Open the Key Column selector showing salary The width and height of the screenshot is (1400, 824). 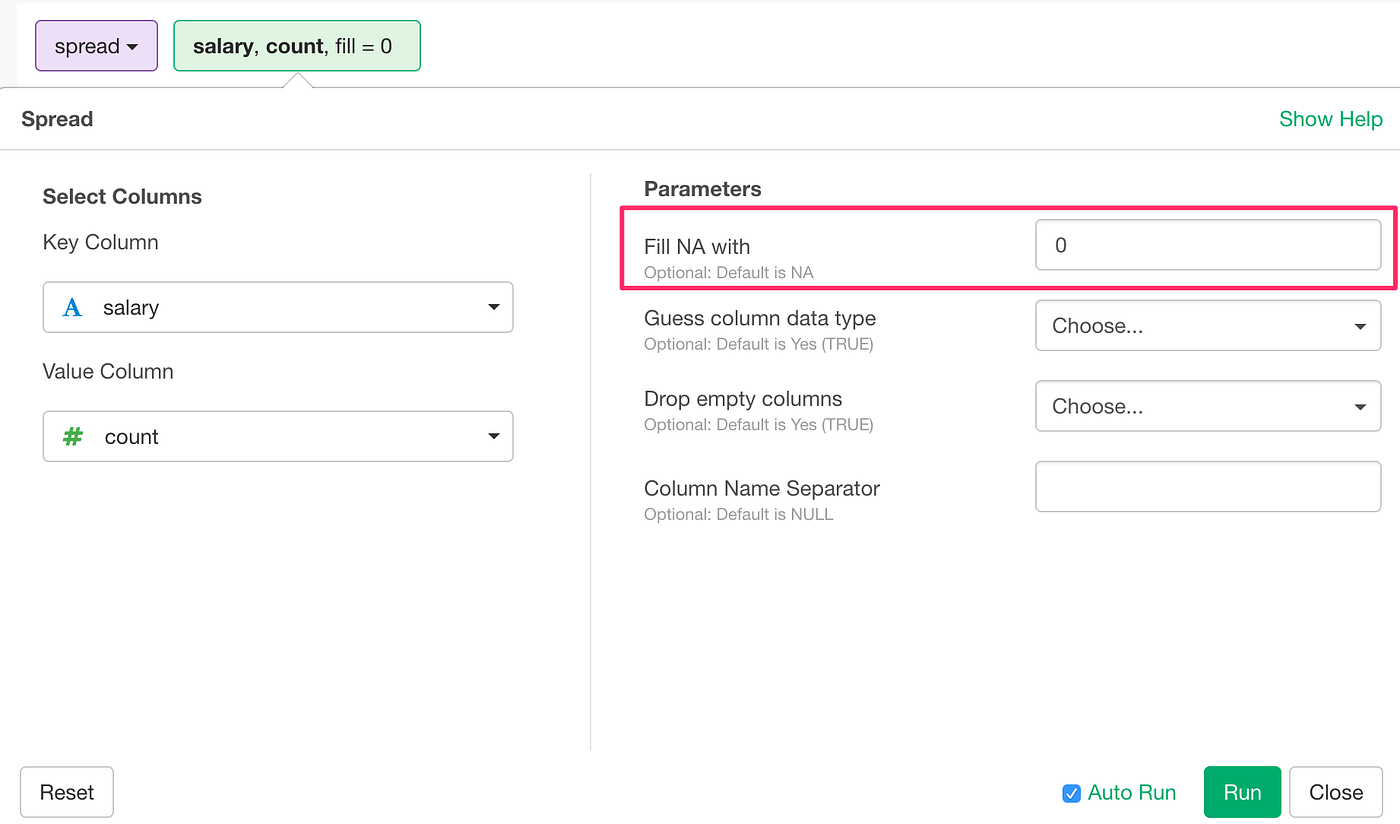tap(278, 307)
